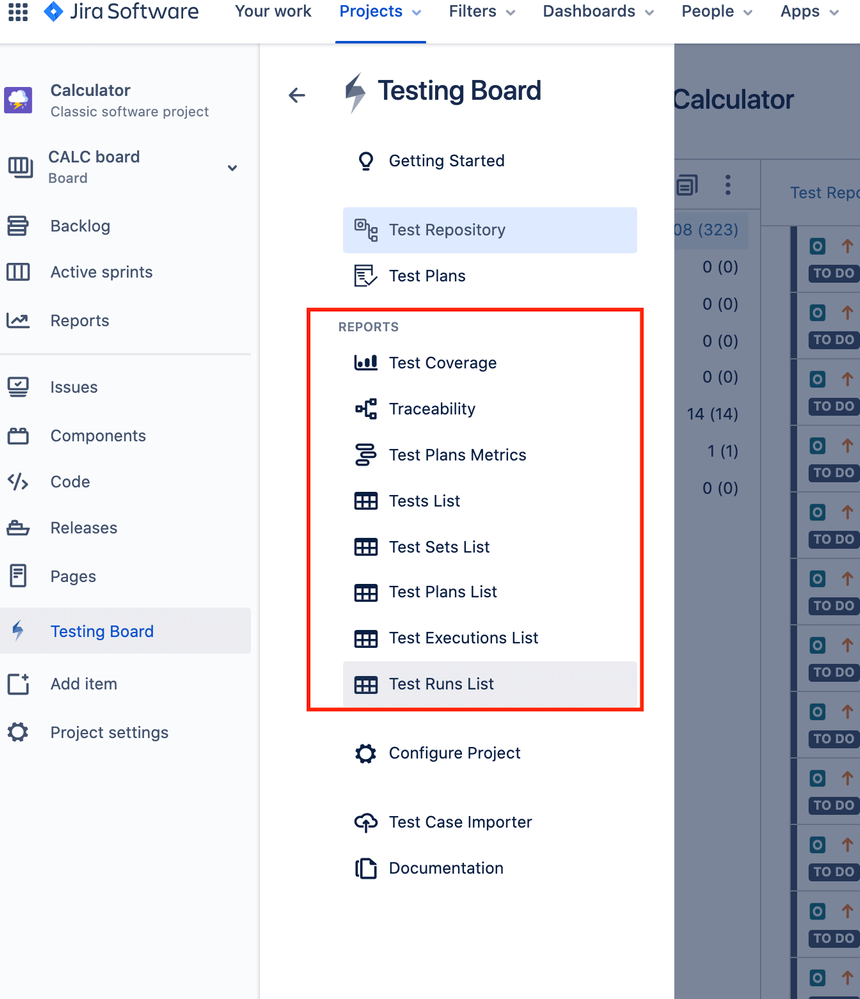Open the Projects dropdown menu
The width and height of the screenshot is (860, 999).
point(380,11)
